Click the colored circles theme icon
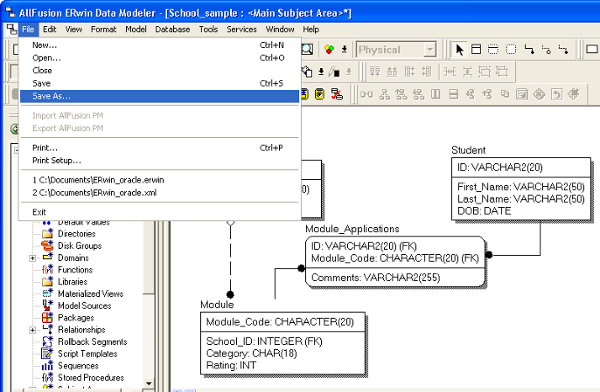 [x=329, y=49]
